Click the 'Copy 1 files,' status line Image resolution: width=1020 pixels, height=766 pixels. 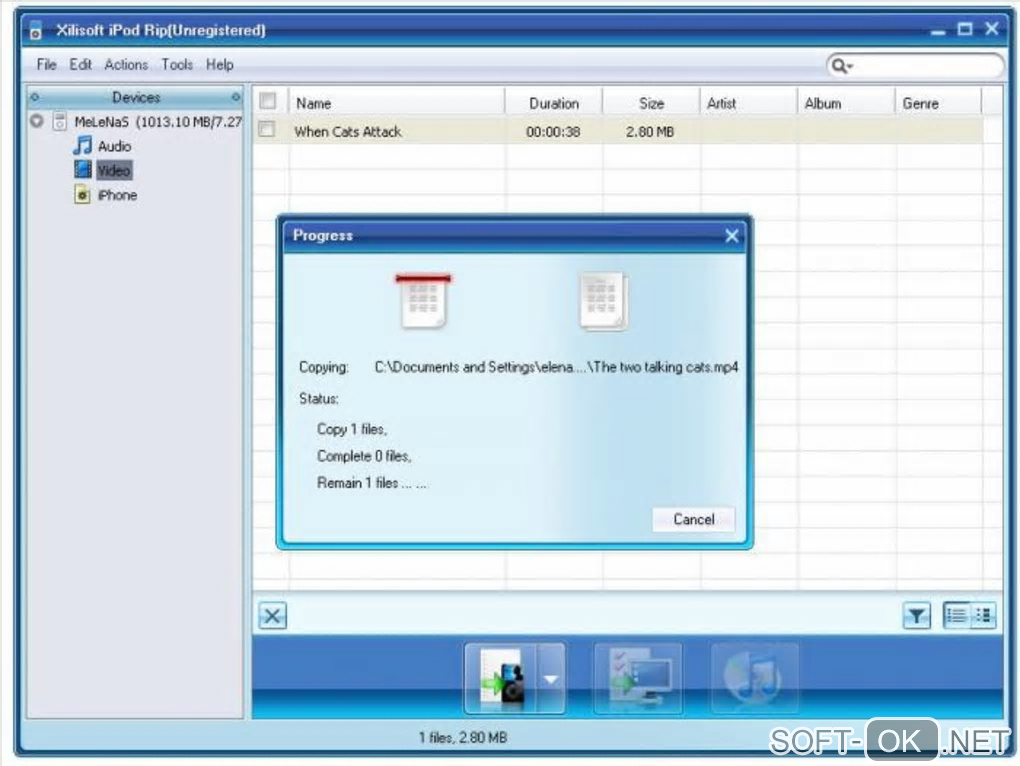pyautogui.click(x=352, y=429)
